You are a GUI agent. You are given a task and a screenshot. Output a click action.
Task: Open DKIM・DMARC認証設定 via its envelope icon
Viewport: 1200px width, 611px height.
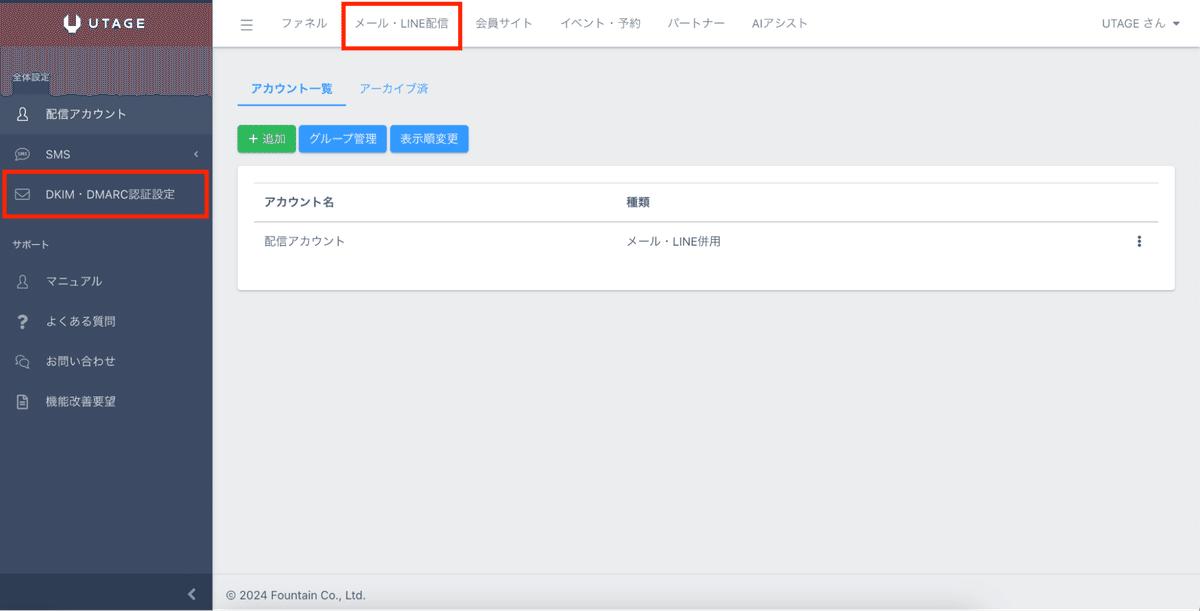pos(22,194)
